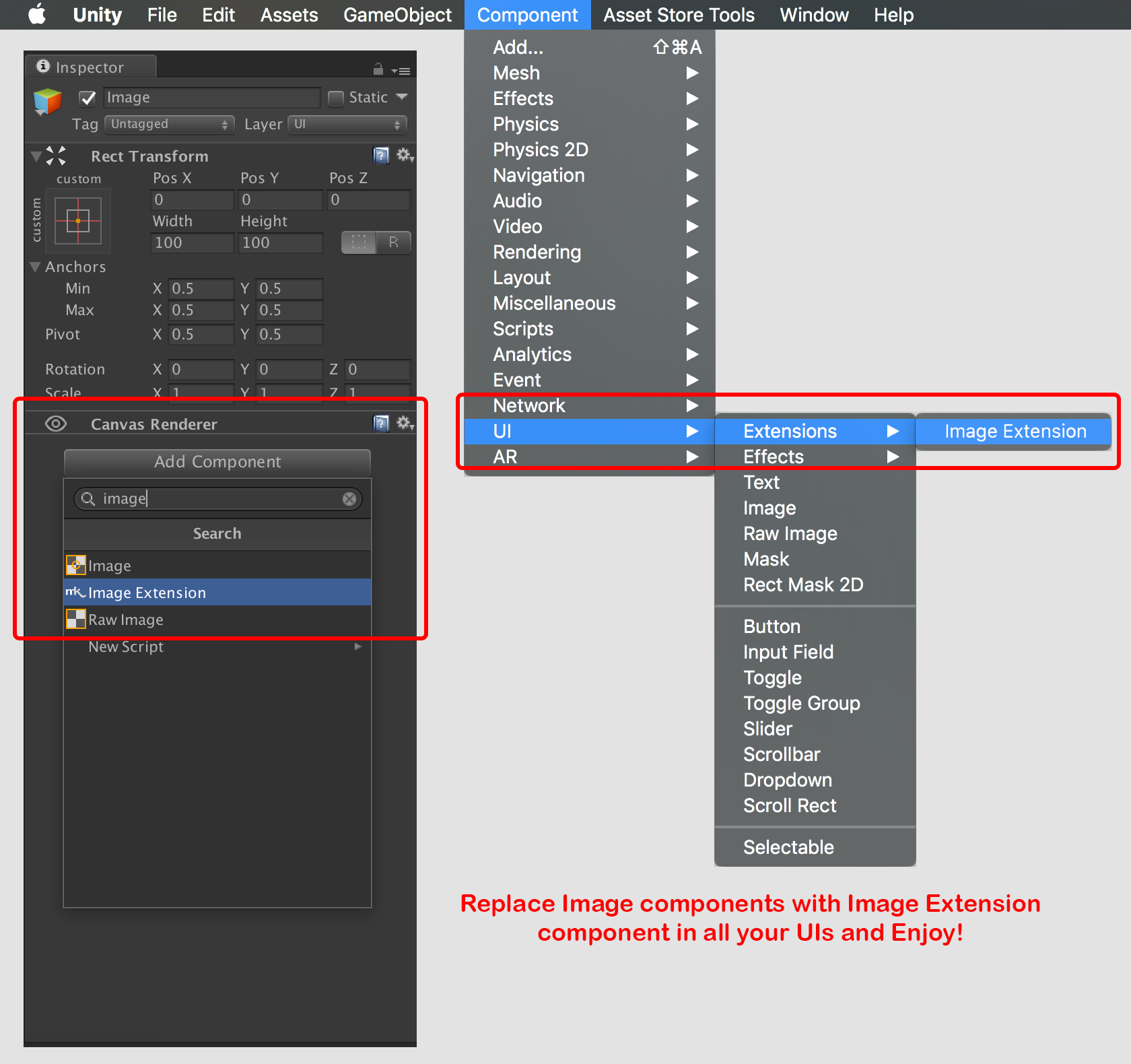The width and height of the screenshot is (1131, 1064).
Task: Choose Add... from Component menu
Action: (x=590, y=47)
